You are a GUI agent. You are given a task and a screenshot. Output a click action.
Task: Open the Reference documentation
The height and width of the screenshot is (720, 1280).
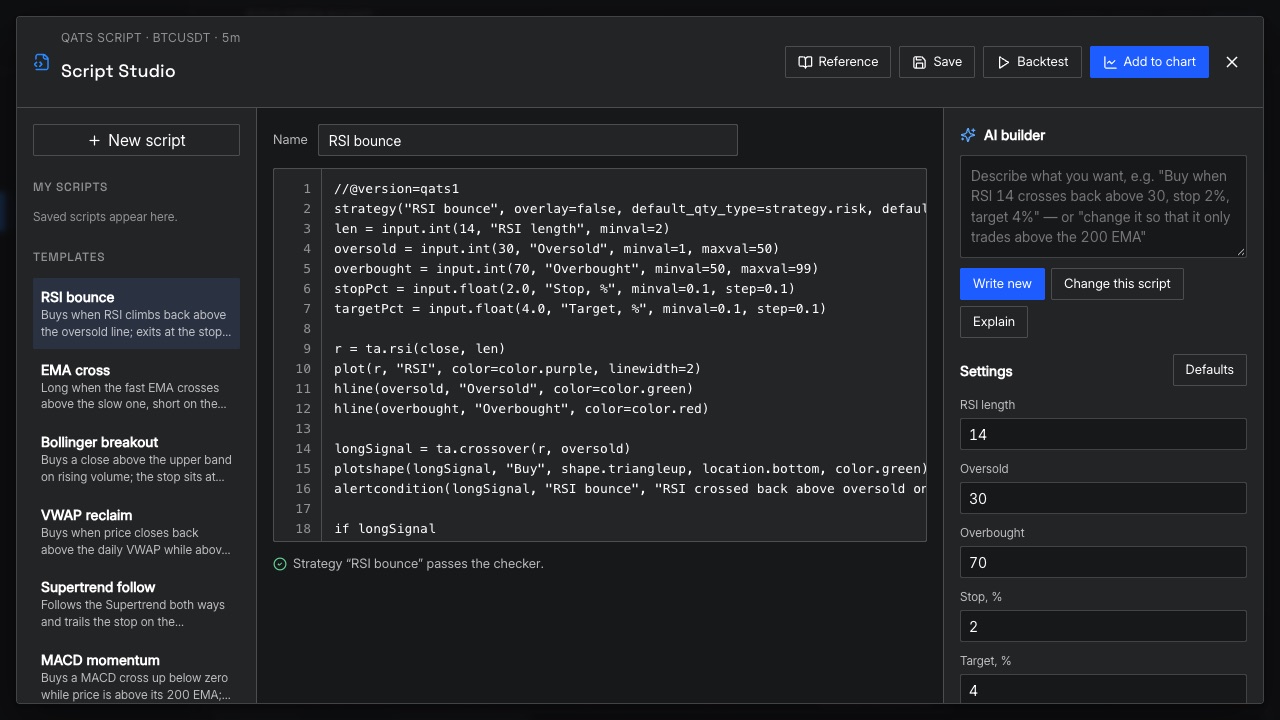coord(838,62)
